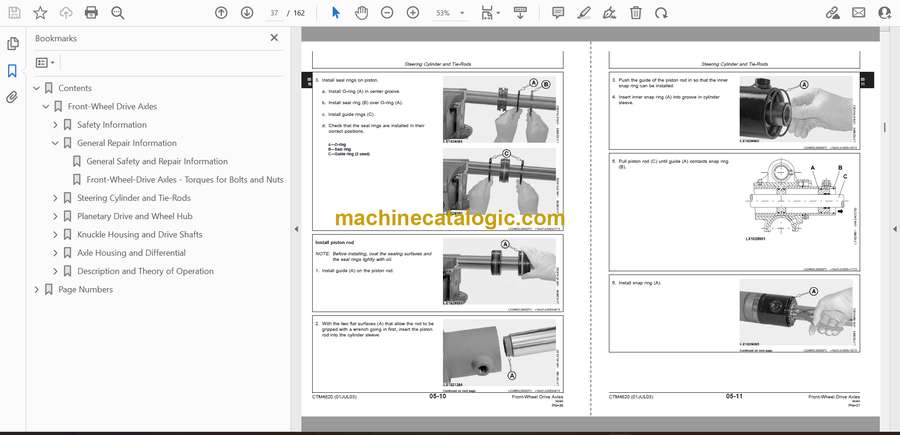This screenshot has height=435, width=900.
Task: Open the page fit options tool
Action: (x=490, y=13)
